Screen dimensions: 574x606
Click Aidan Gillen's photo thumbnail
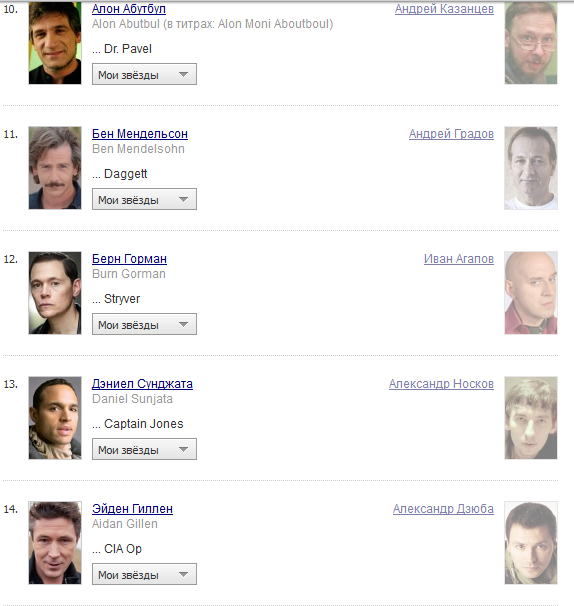coord(55,543)
